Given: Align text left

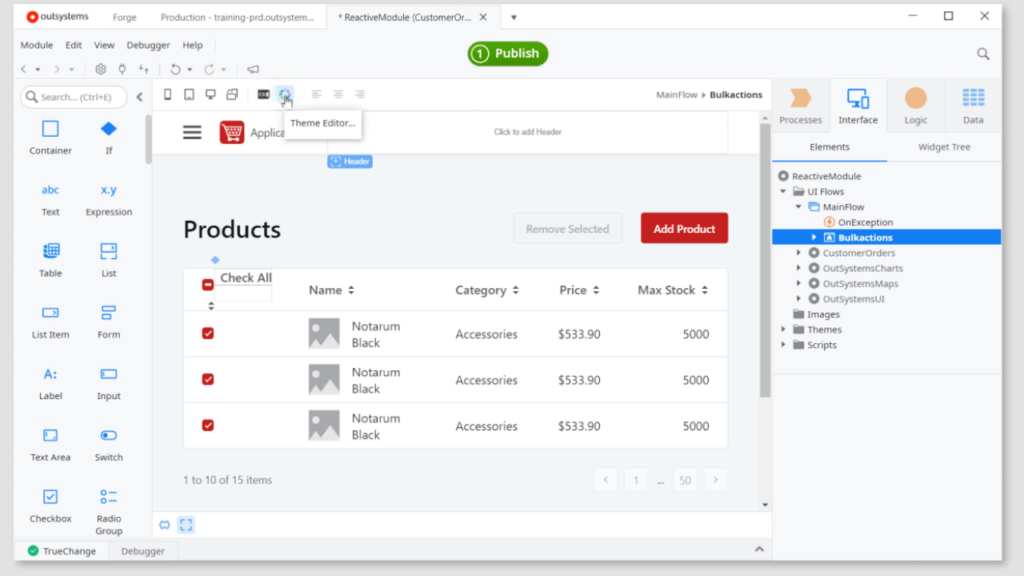Looking at the screenshot, I should click(x=317, y=95).
